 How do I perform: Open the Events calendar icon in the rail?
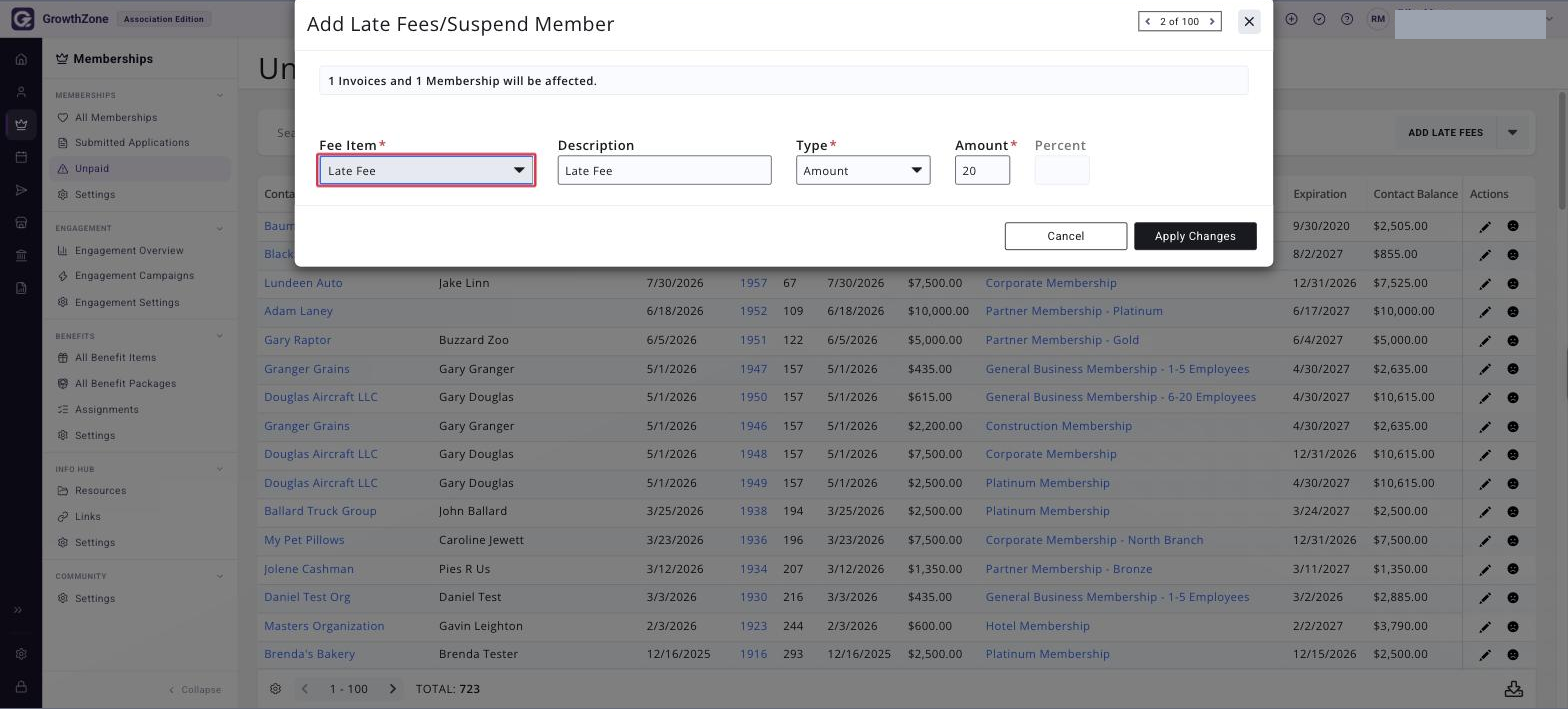(x=21, y=158)
